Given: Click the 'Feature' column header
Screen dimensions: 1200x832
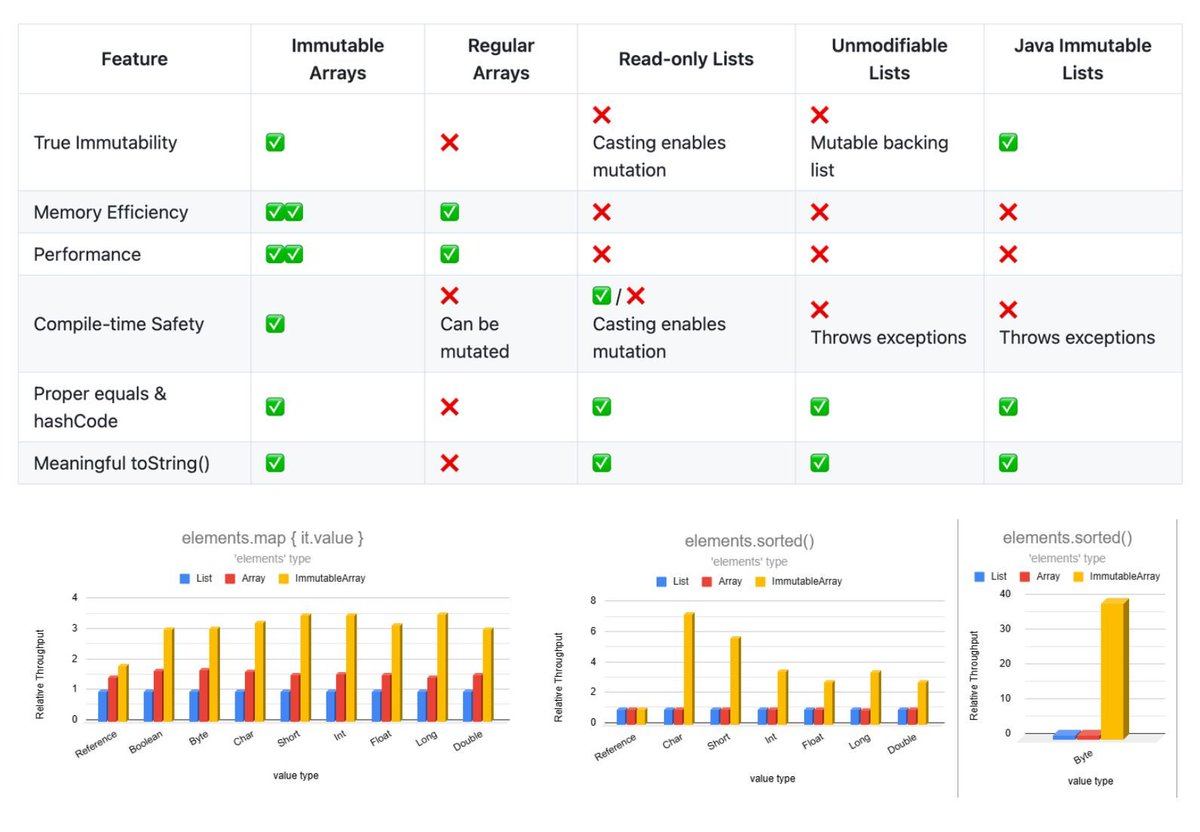Looking at the screenshot, I should [x=134, y=59].
